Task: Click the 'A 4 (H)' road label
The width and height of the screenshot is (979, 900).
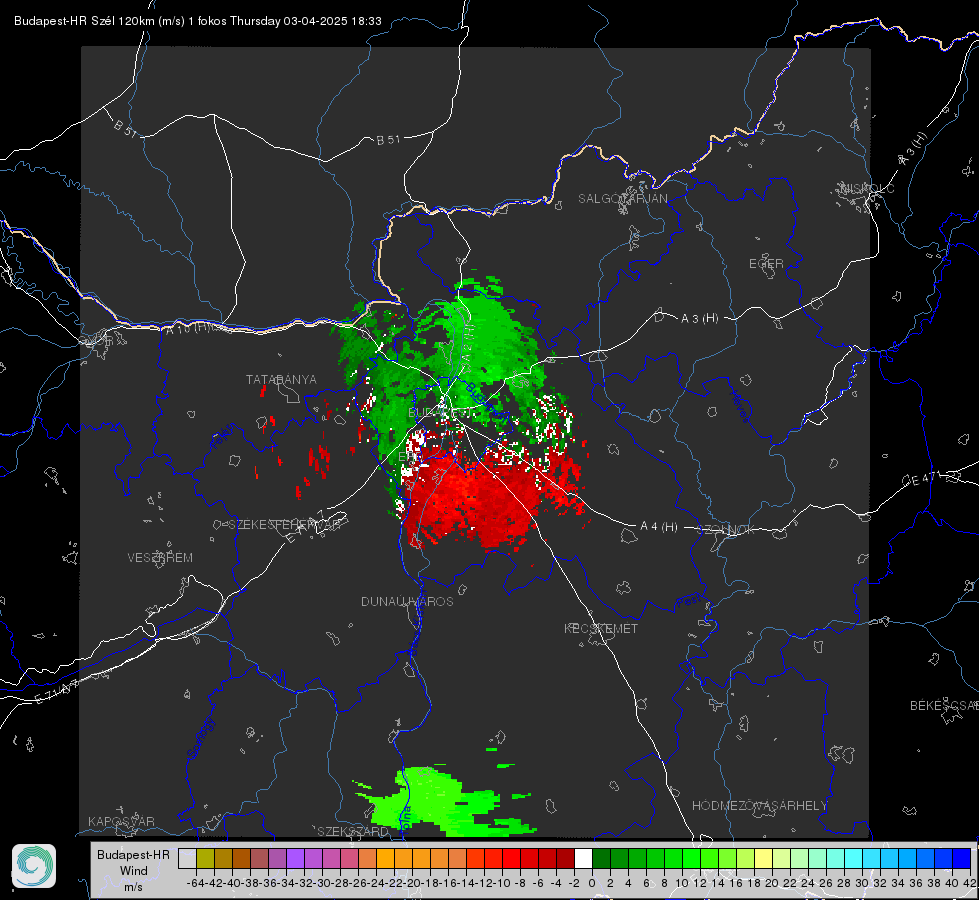Action: 659,527
